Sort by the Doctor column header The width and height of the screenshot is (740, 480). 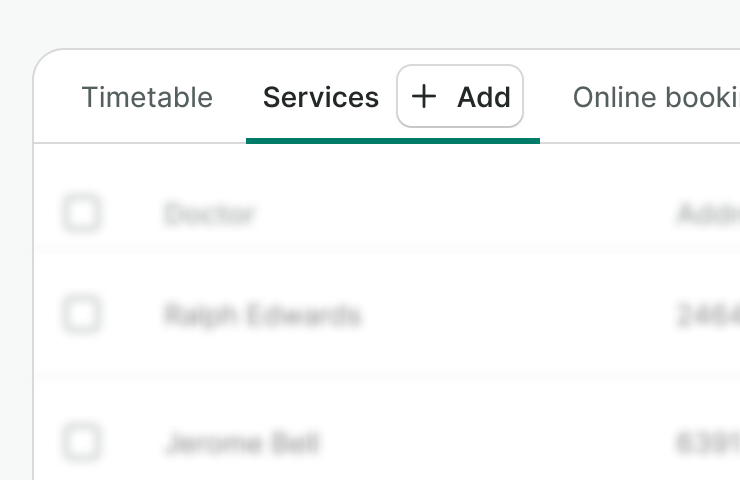[x=210, y=213]
